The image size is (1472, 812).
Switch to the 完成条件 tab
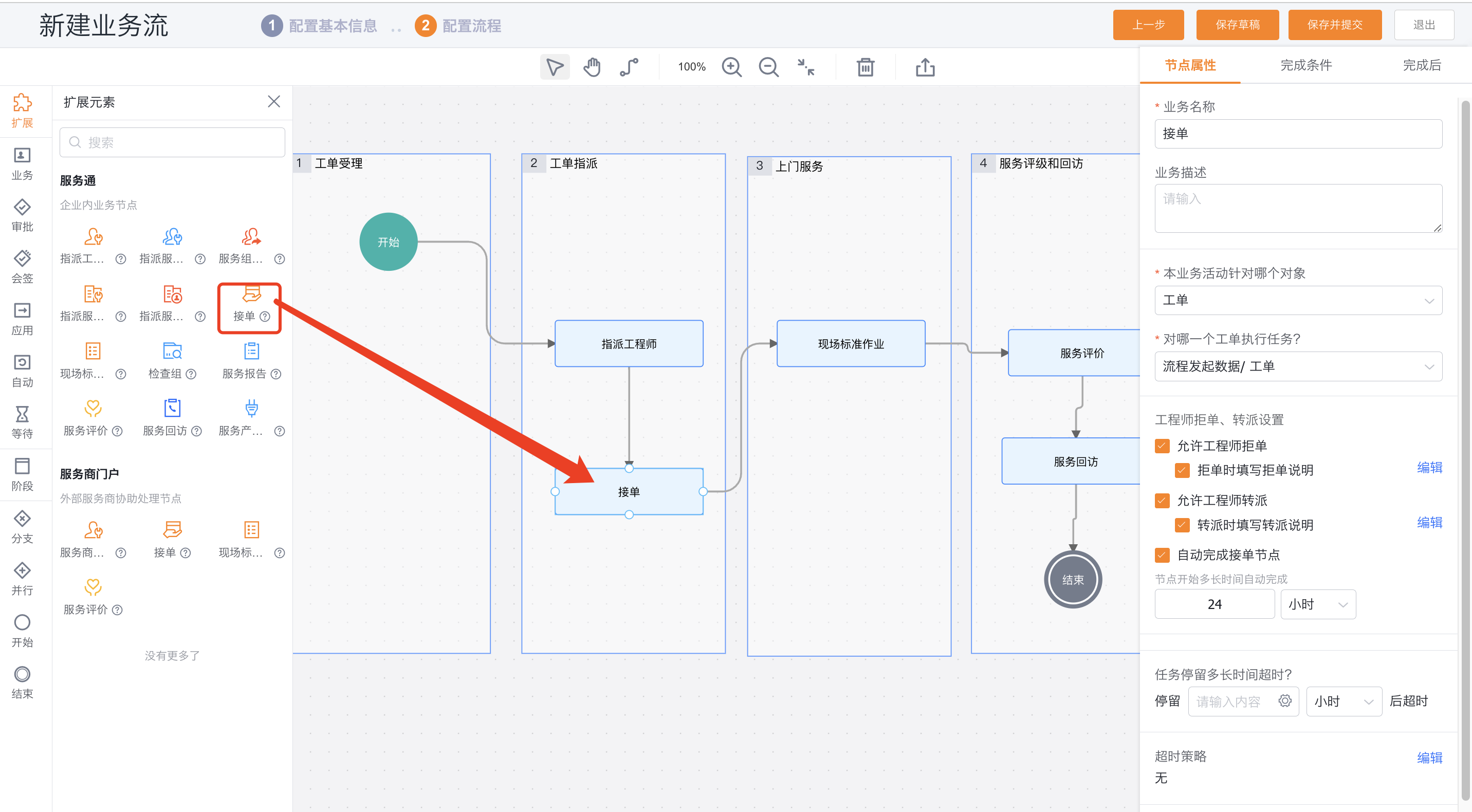coord(1305,65)
